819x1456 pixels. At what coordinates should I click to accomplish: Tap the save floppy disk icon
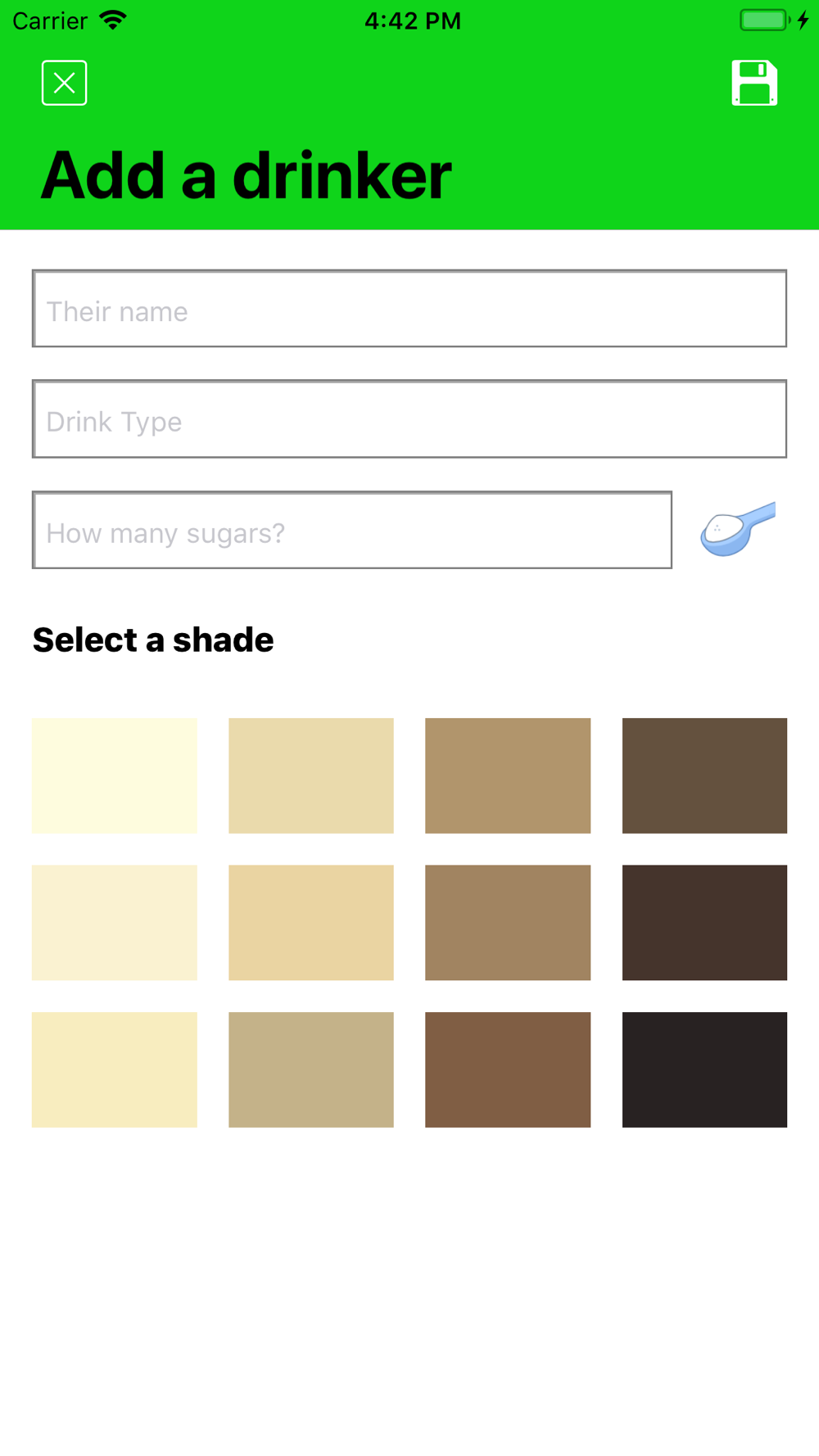coord(754,83)
